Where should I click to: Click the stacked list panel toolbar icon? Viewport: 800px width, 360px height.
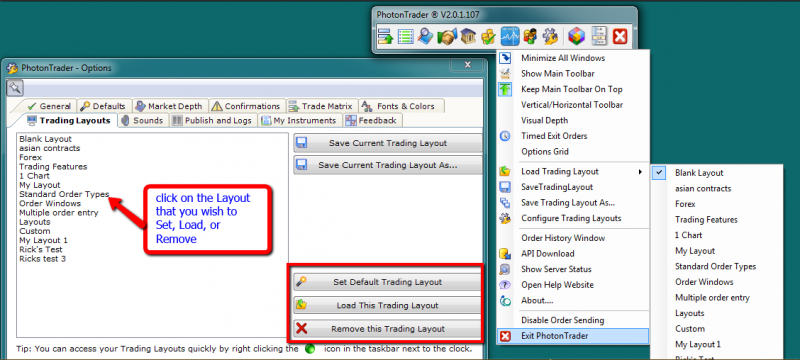point(599,37)
